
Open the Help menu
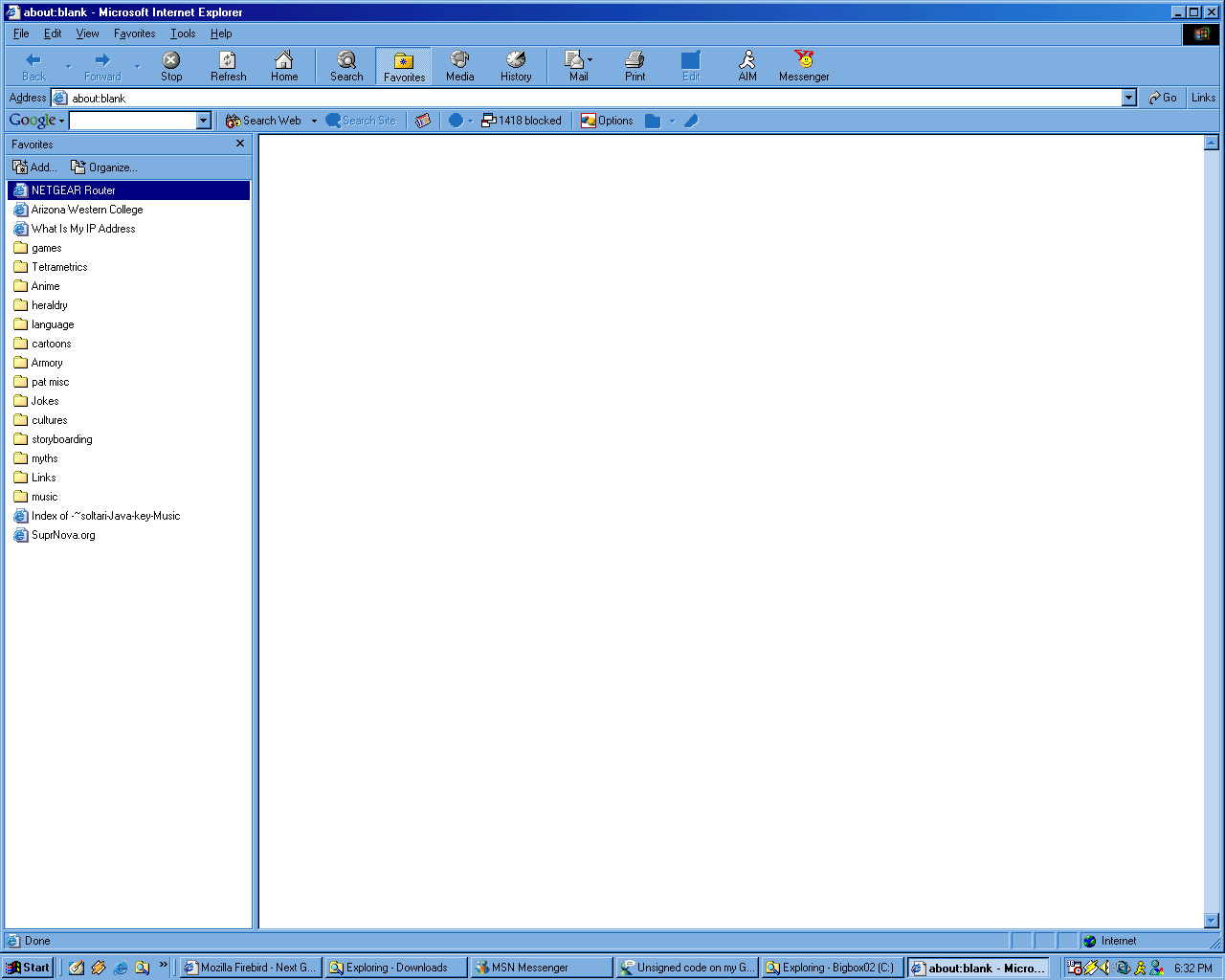221,33
